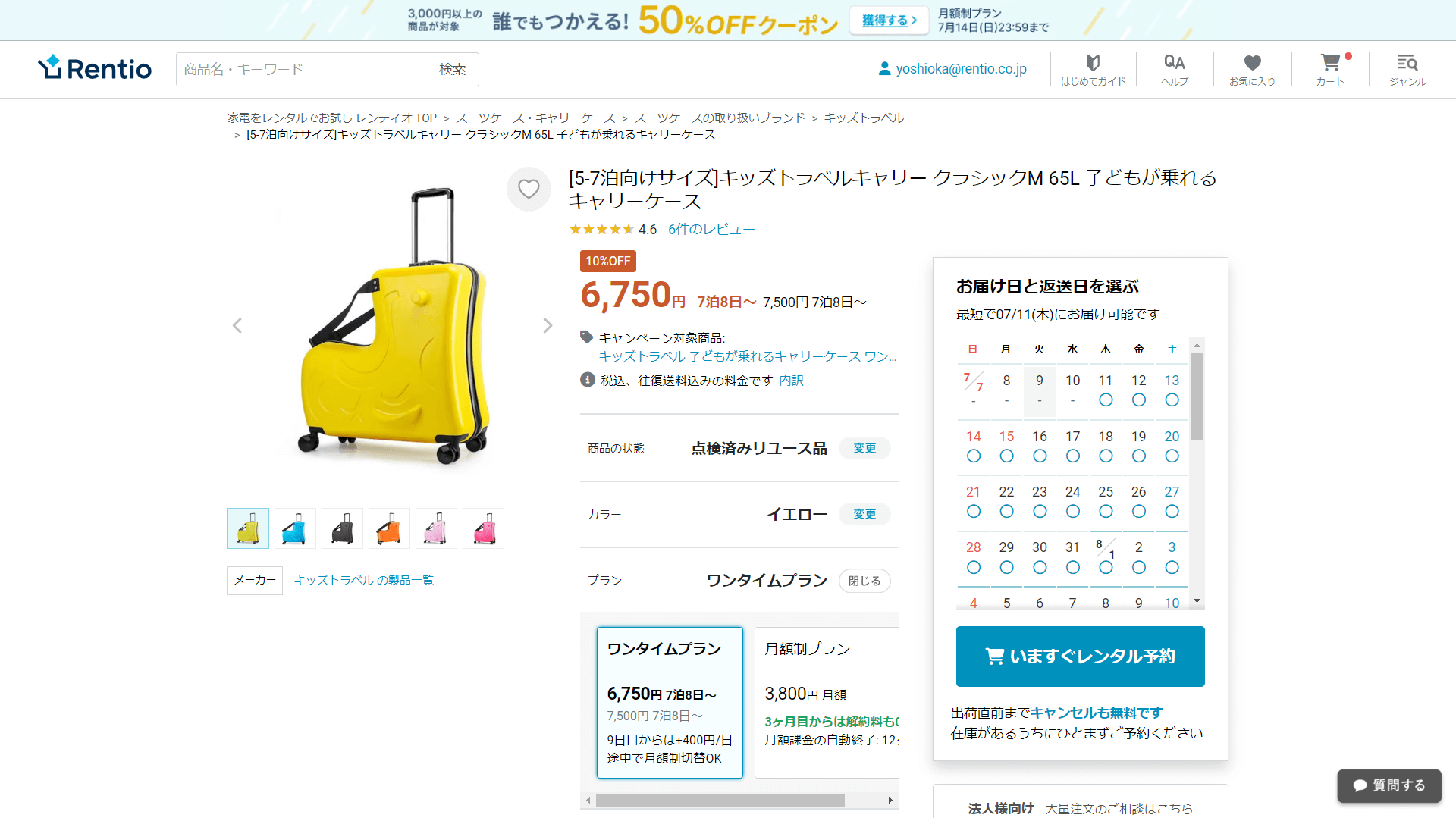
Task: Show next product image arrow
Action: (x=548, y=325)
